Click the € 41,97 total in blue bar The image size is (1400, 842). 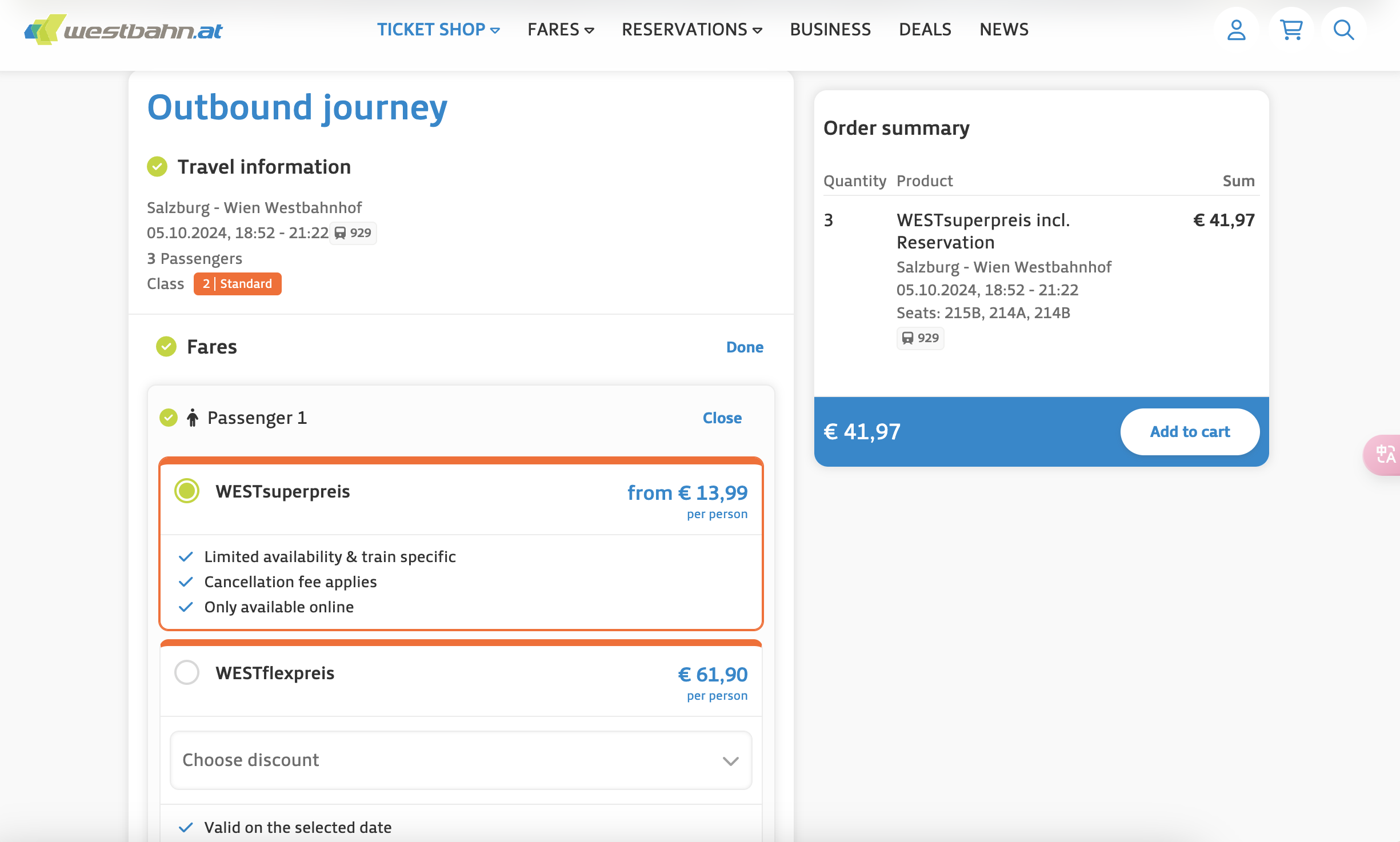pos(862,432)
